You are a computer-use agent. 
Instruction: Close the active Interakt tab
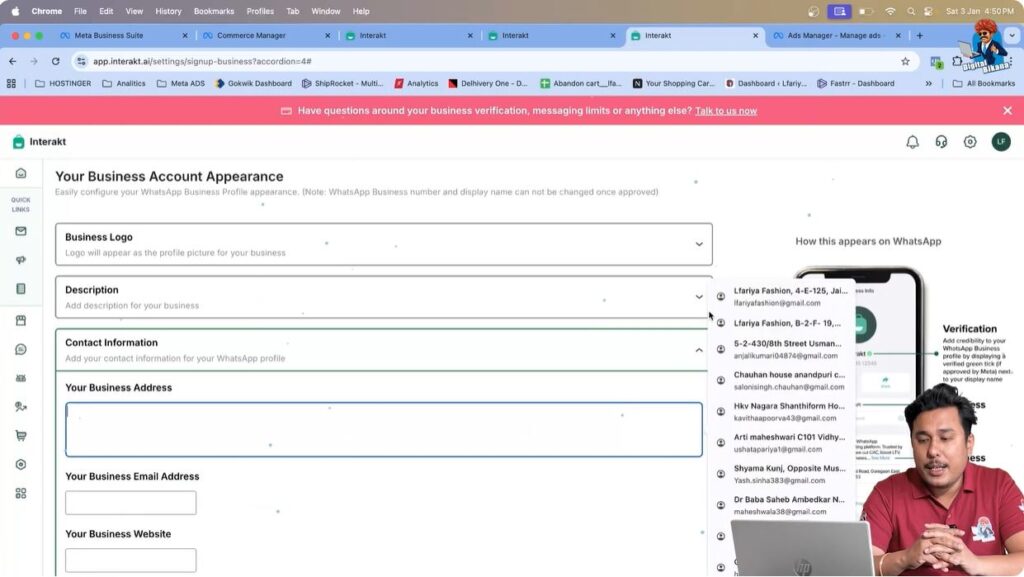pos(755,35)
